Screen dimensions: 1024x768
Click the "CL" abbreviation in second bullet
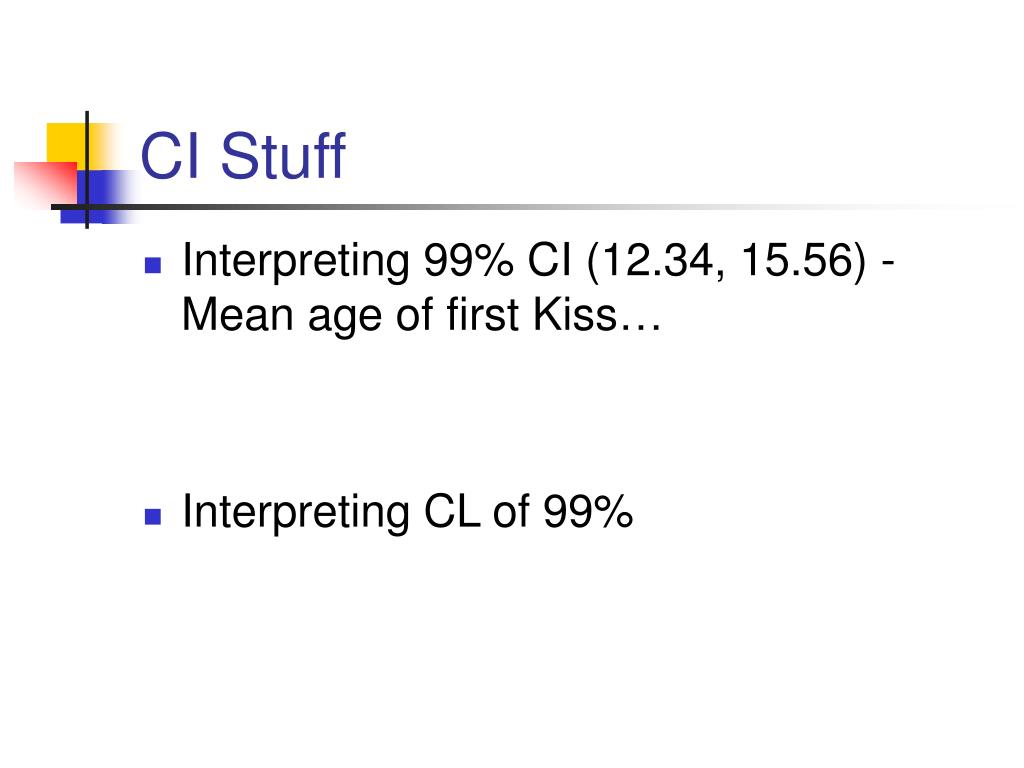click(452, 511)
